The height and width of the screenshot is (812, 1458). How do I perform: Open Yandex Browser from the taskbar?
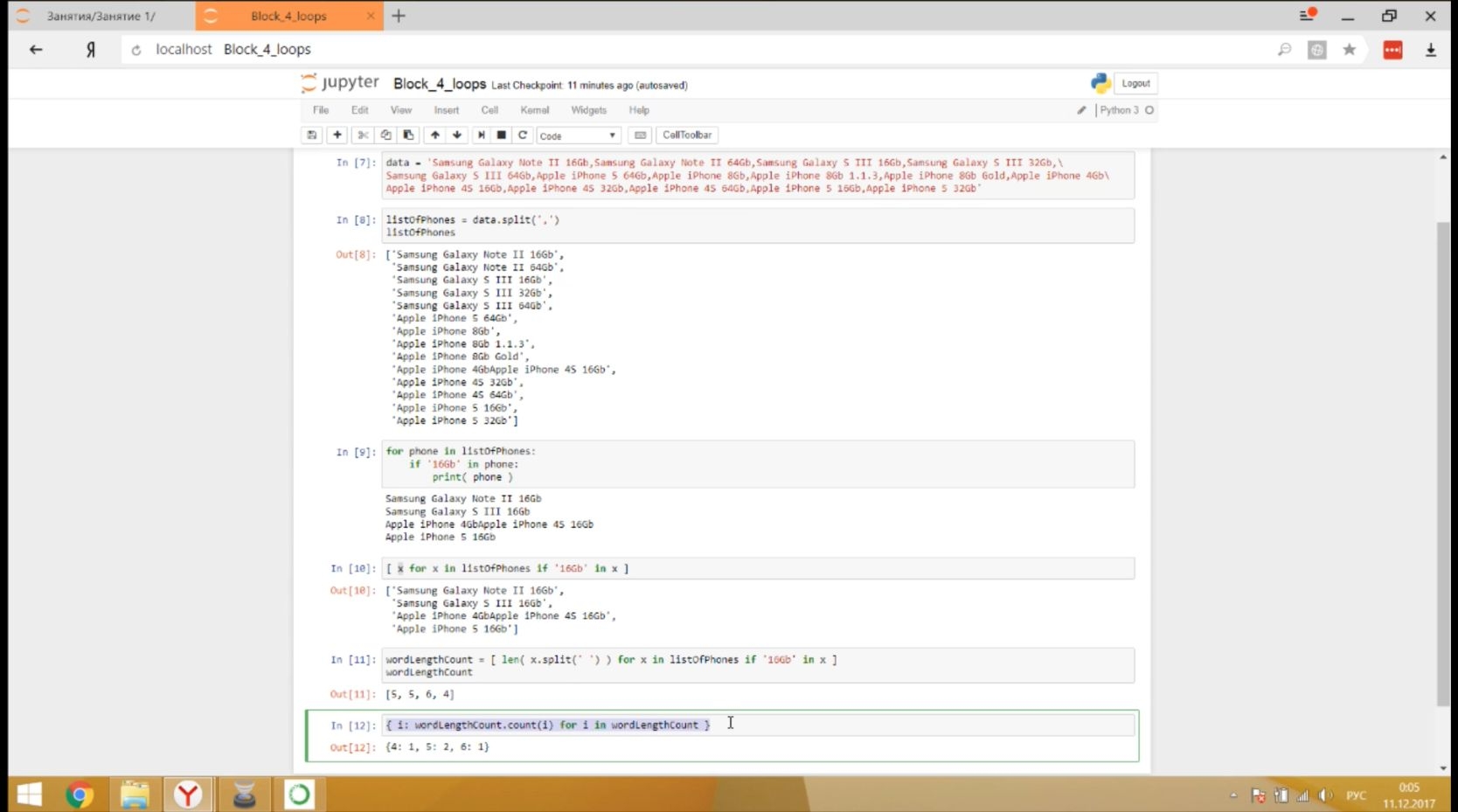188,795
